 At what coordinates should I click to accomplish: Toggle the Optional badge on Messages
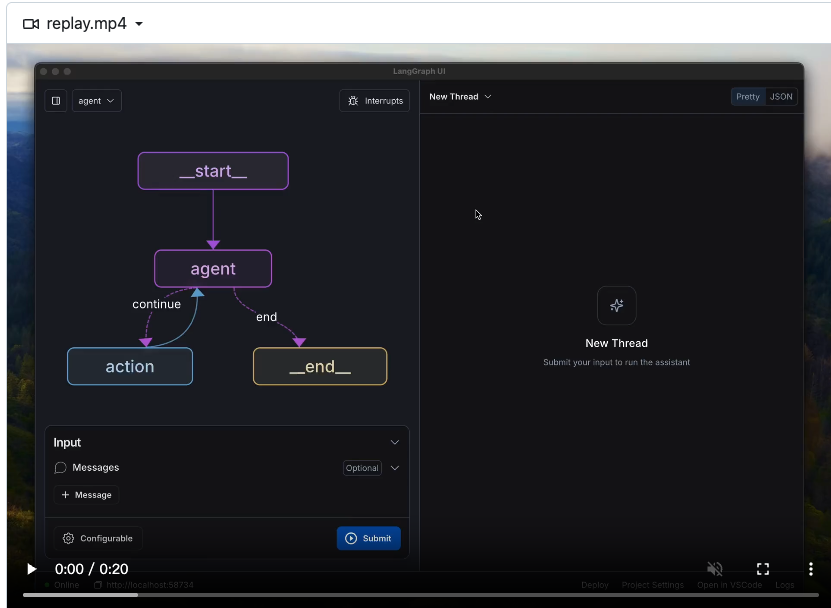[x=362, y=468]
